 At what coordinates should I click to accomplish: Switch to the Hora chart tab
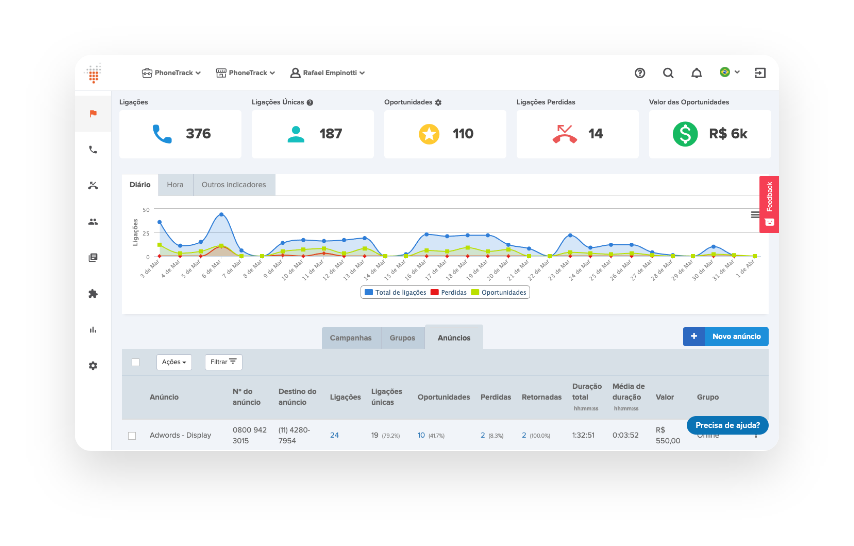(175, 185)
